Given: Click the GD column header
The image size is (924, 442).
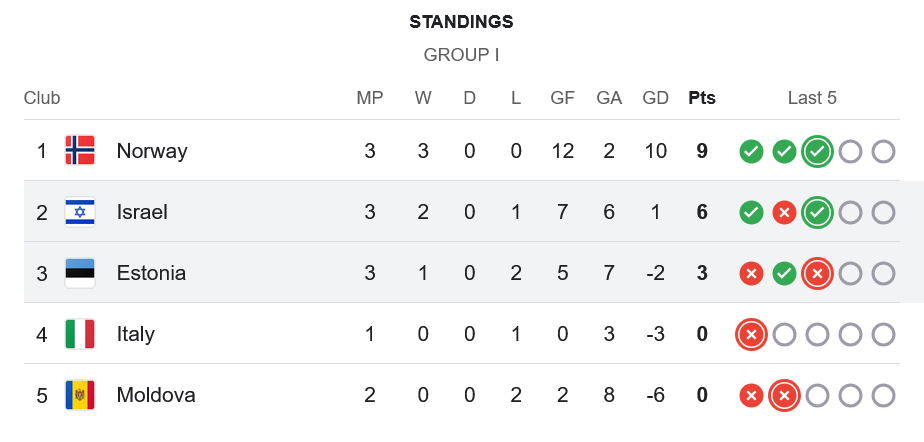Looking at the screenshot, I should coord(656,98).
